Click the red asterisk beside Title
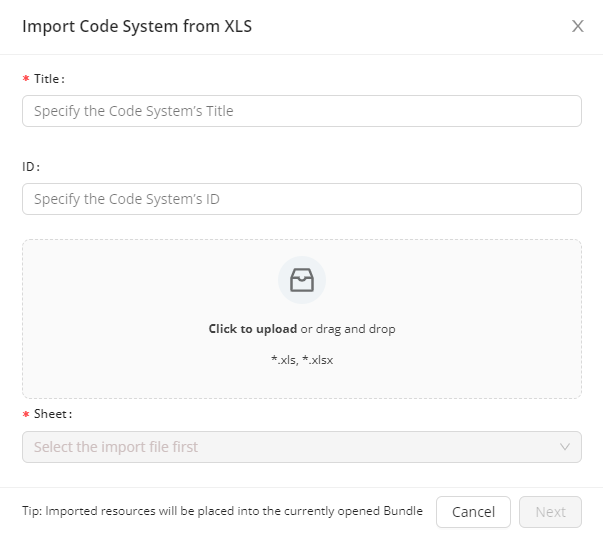The height and width of the screenshot is (533, 603). click(x=26, y=79)
